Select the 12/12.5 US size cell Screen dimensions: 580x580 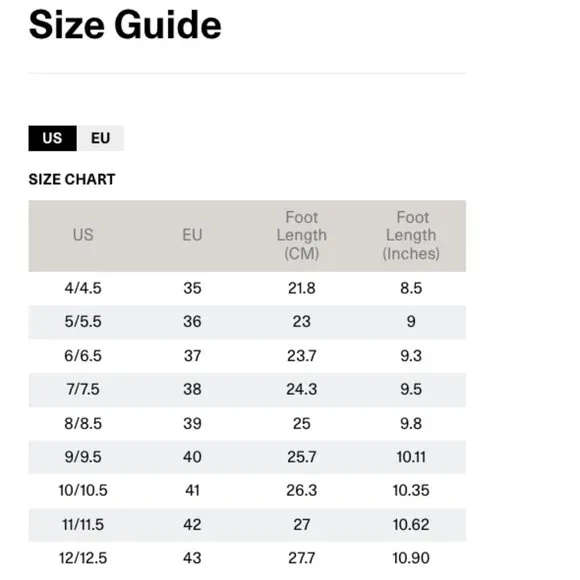coord(83,558)
